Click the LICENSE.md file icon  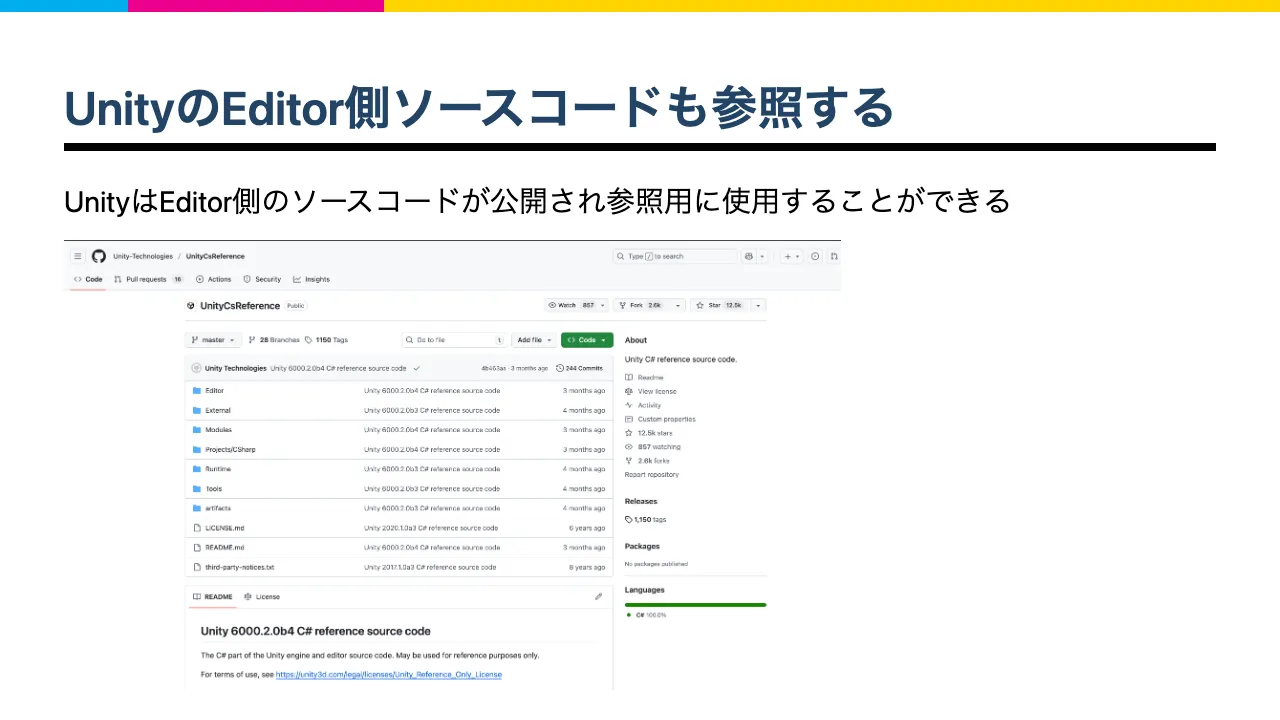click(197, 527)
